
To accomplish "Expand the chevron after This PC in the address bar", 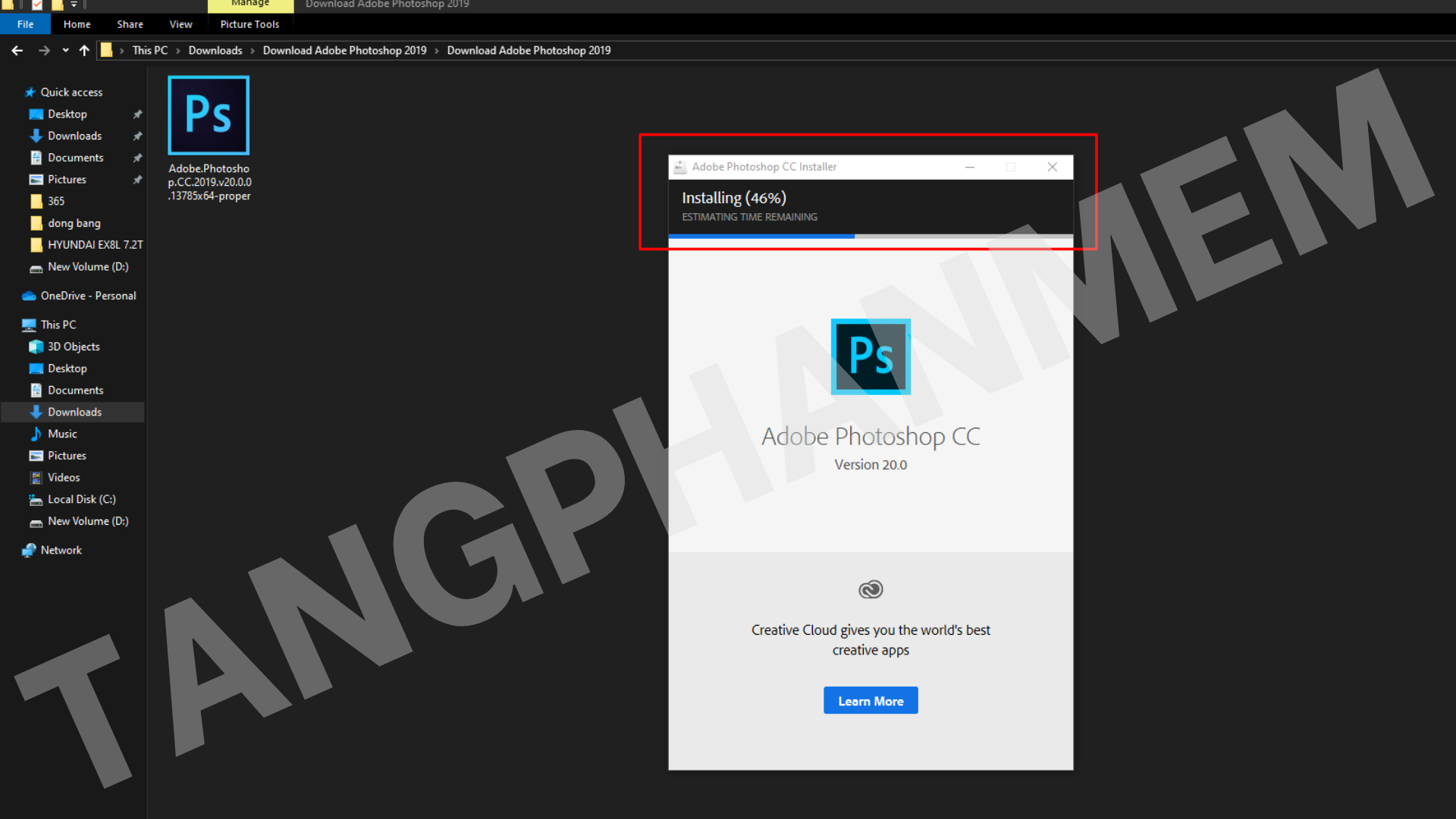I will (x=178, y=51).
